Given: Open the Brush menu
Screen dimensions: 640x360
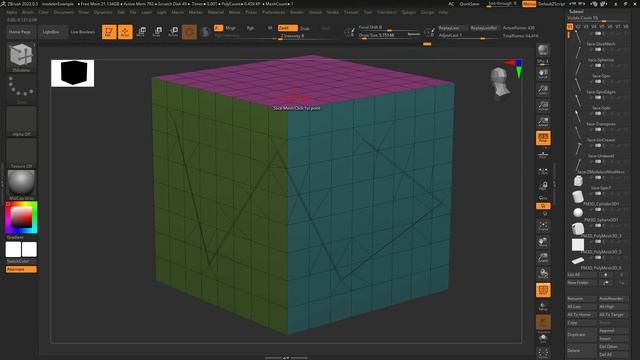Looking at the screenshot, I should (28, 12).
